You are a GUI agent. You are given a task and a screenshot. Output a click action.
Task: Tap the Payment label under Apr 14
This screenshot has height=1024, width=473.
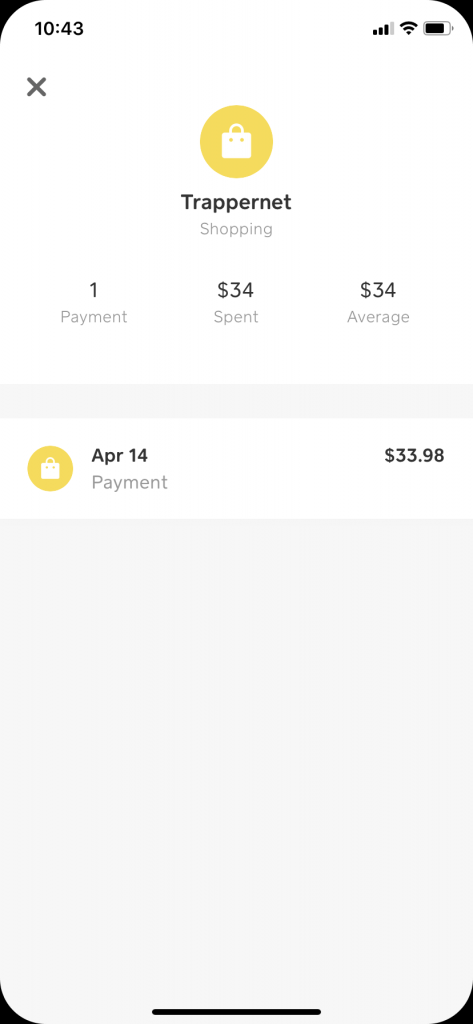click(x=129, y=483)
